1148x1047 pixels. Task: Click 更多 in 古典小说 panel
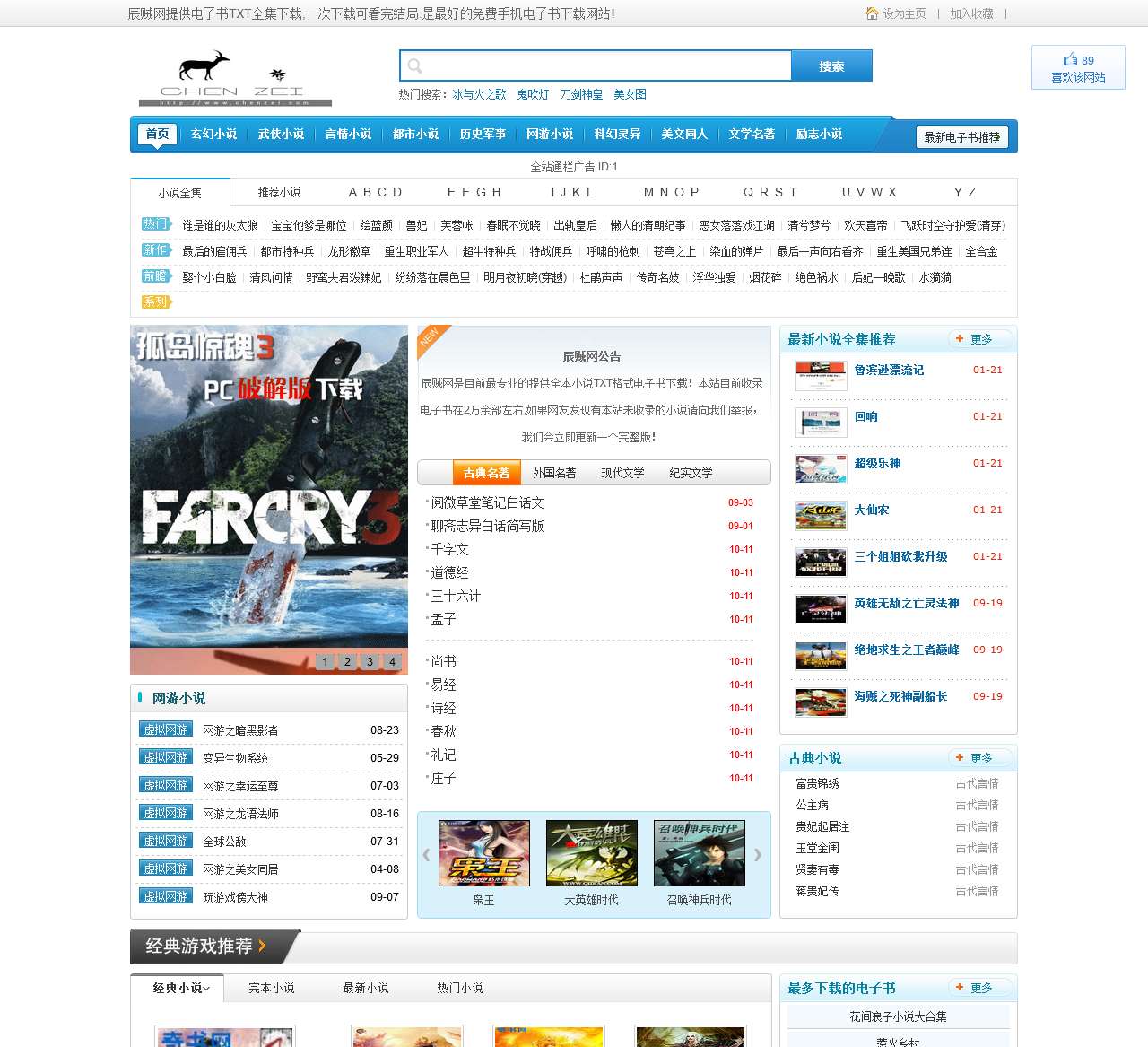(x=981, y=758)
